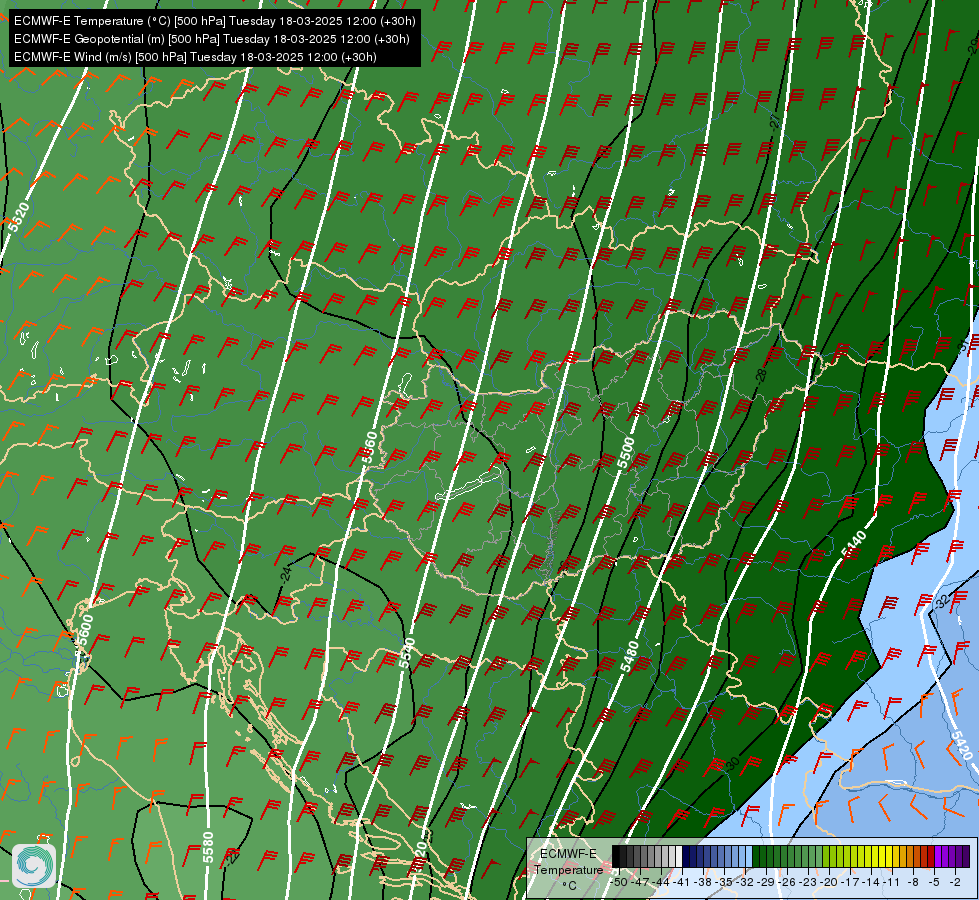Click the 5580 geopotential contour label
This screenshot has height=900, width=979.
pyautogui.click(x=208, y=847)
